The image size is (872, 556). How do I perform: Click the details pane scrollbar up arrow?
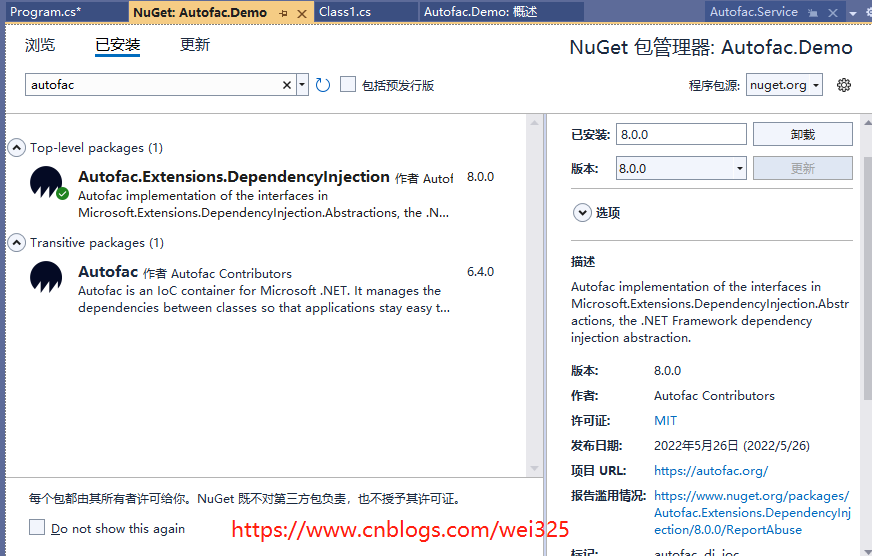[868, 121]
